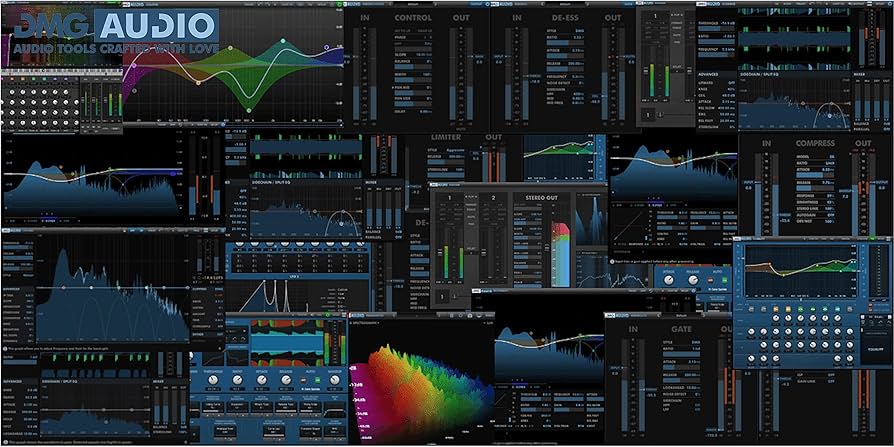Image resolution: width=894 pixels, height=447 pixels.
Task: Toggle NOISE DETECT in the GATE panel
Action: (x=681, y=395)
